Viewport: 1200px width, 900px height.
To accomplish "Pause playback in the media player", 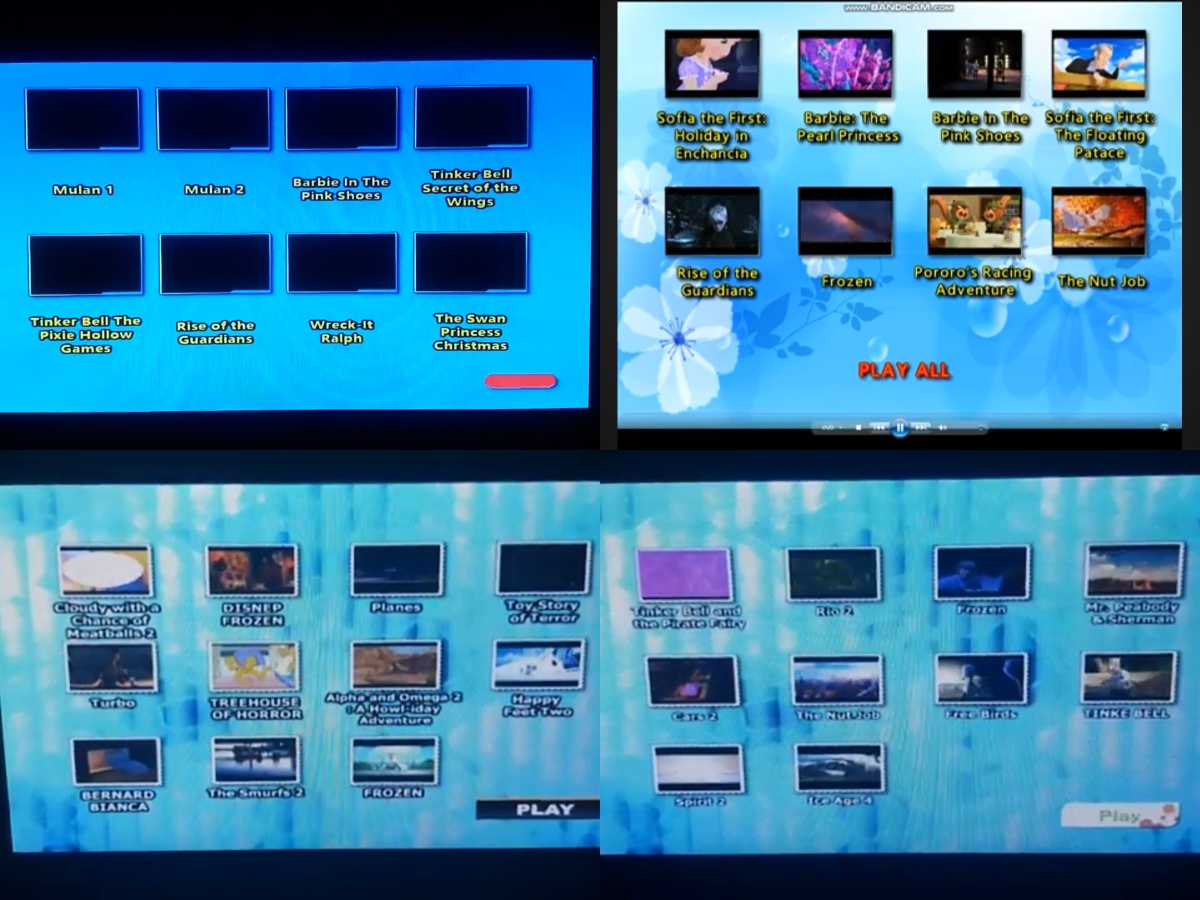I will (900, 428).
